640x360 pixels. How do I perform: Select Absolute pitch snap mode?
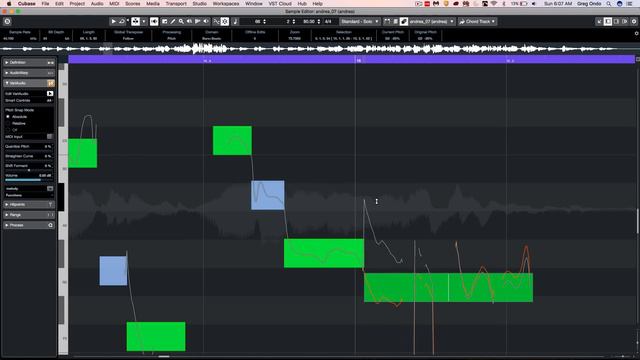pos(8,117)
